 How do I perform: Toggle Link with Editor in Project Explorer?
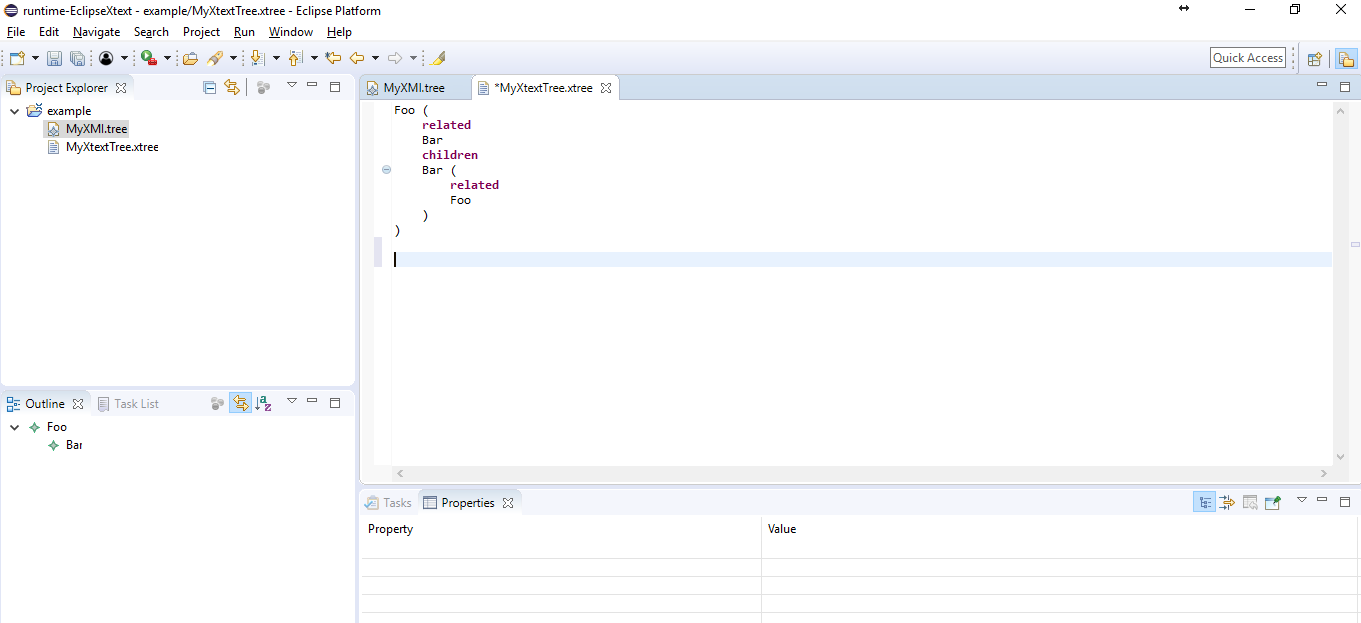click(232, 87)
